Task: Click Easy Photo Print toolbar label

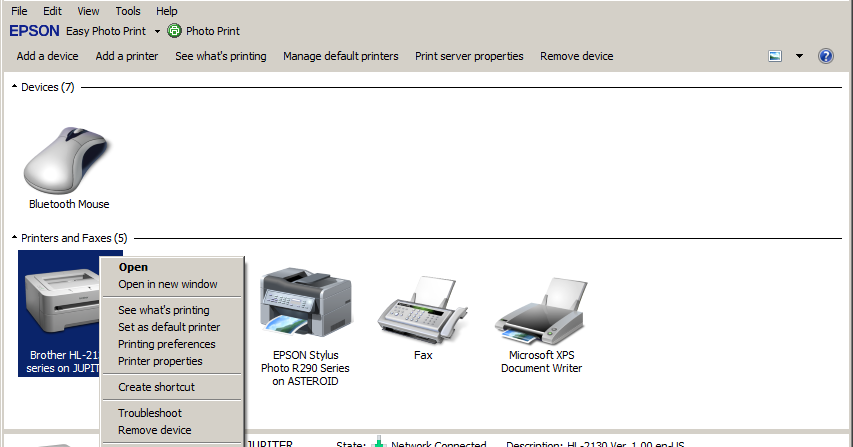Action: point(106,31)
